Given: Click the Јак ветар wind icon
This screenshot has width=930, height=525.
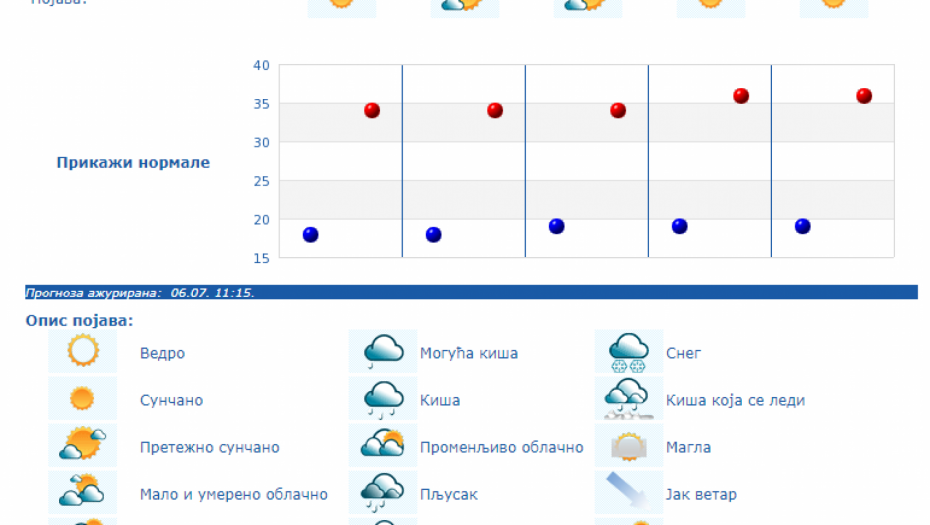Looking at the screenshot, I should pos(629,493).
